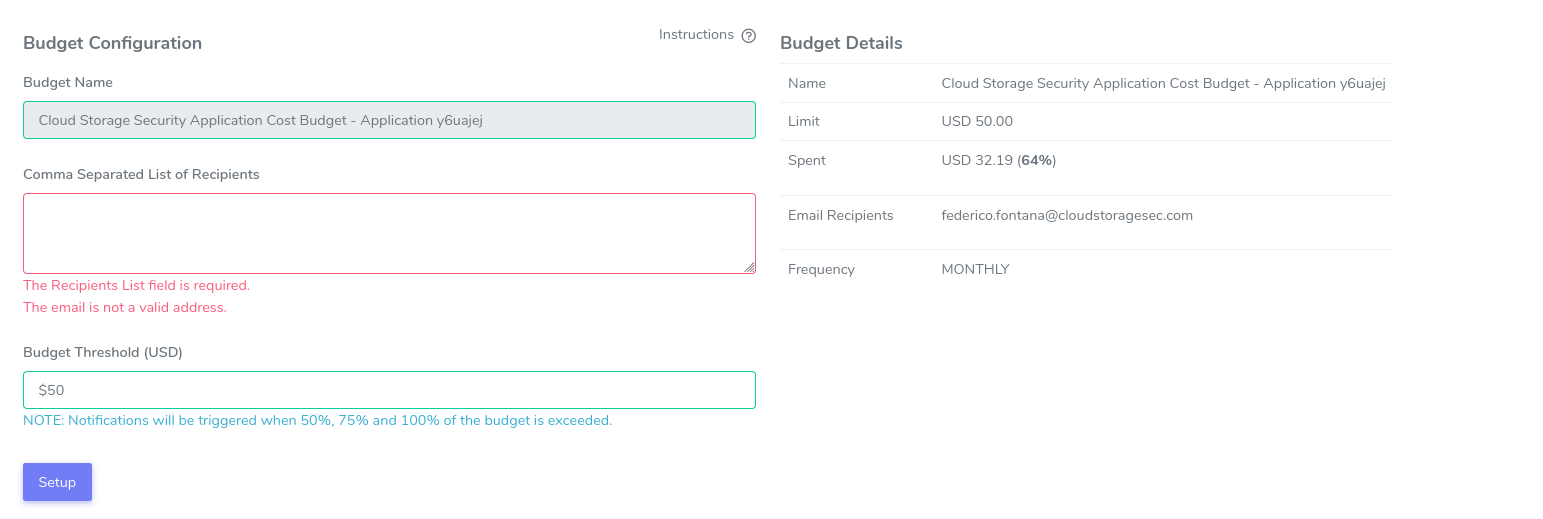
Task: Click the Budget Threshold (USD) label
Action: [x=103, y=352]
